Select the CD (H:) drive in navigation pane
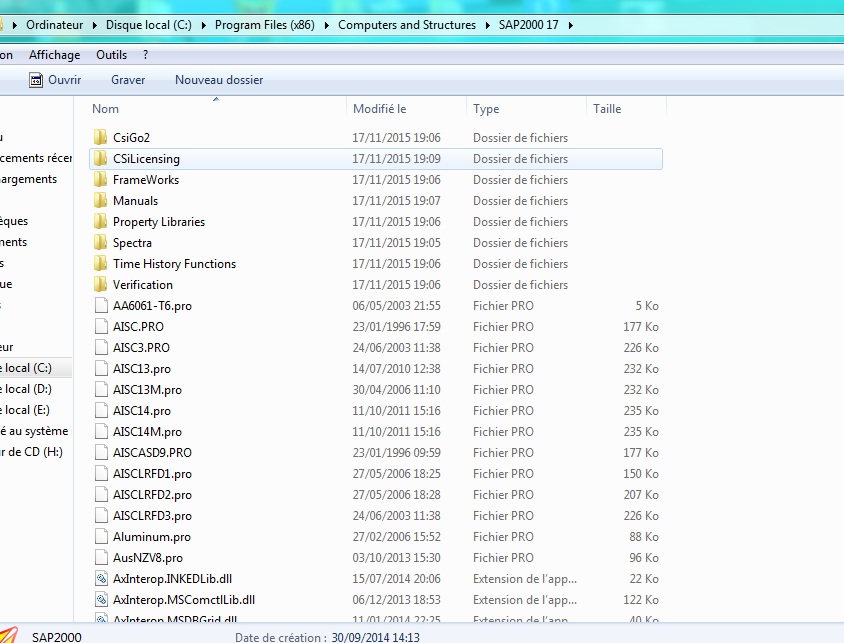 pos(32,452)
